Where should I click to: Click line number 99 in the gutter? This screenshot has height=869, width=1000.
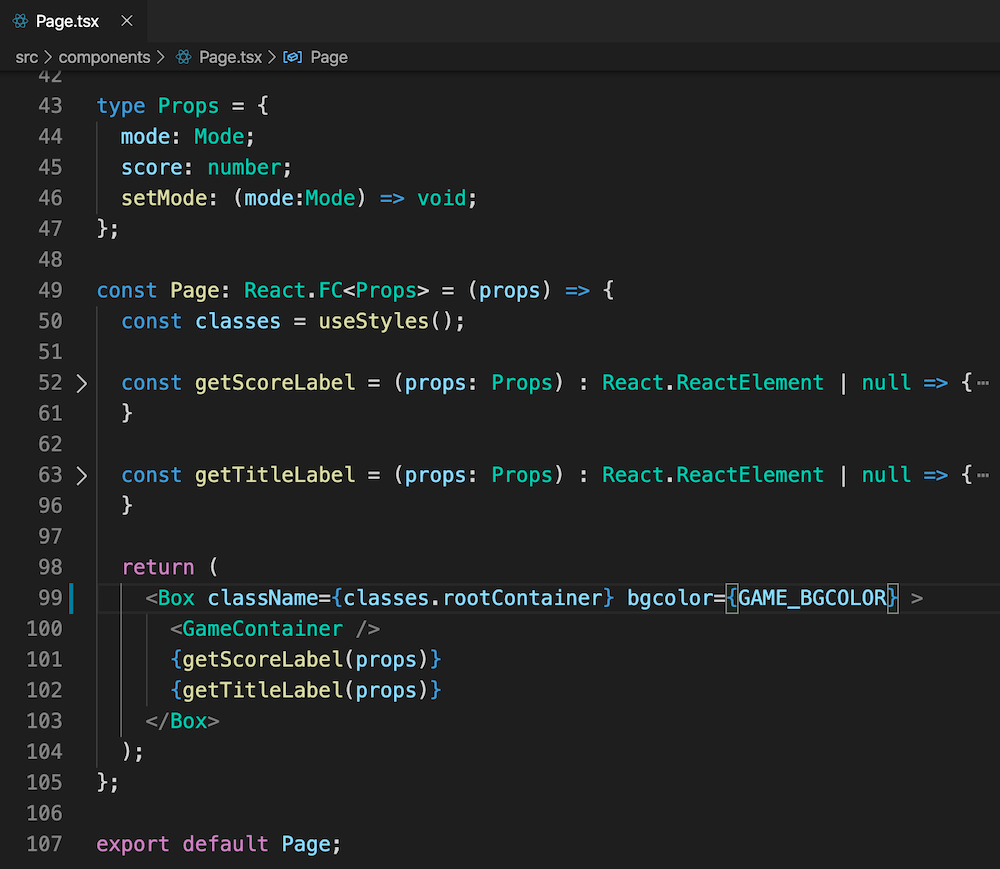tap(50, 598)
